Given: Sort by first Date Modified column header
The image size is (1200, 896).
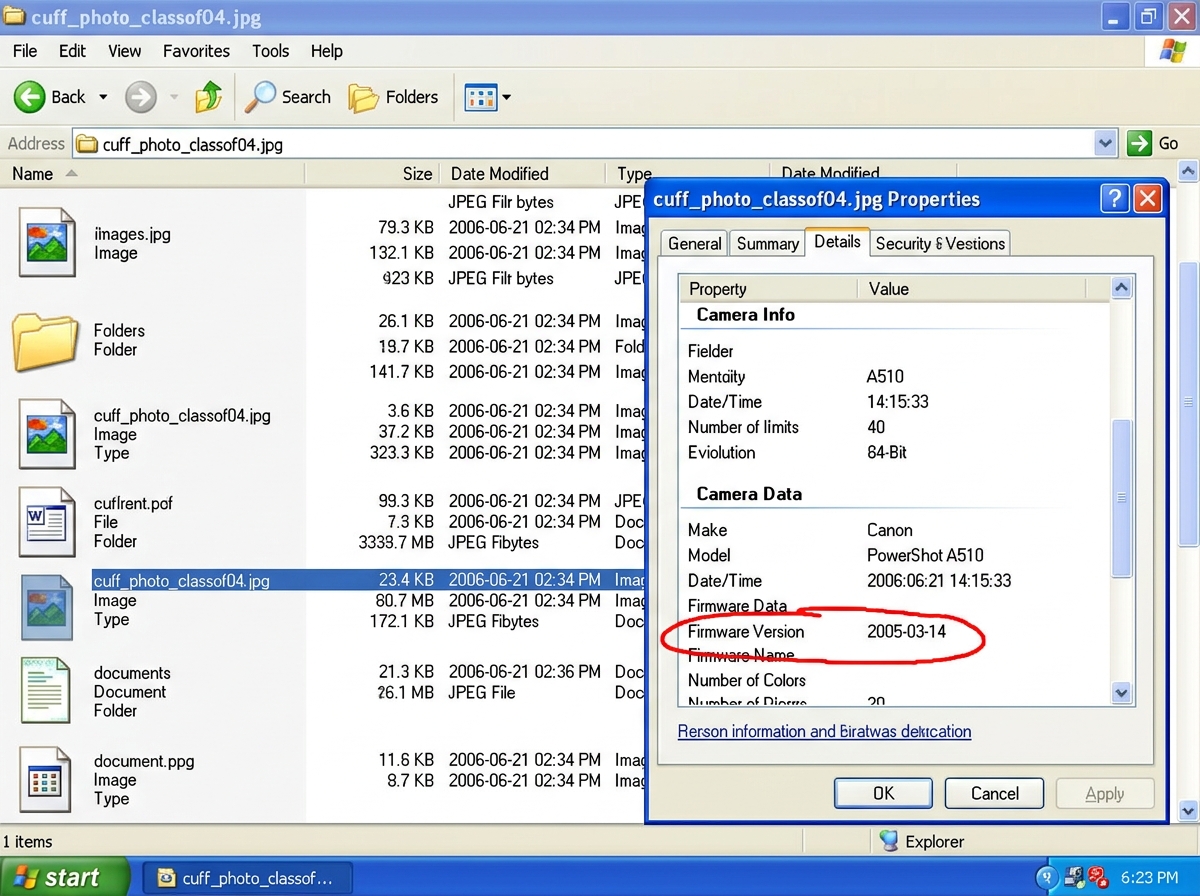Looking at the screenshot, I should coord(521,174).
